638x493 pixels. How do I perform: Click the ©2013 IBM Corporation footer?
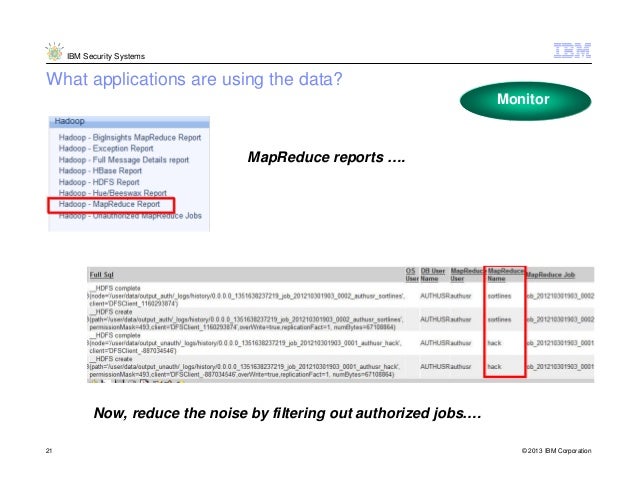tap(556, 451)
